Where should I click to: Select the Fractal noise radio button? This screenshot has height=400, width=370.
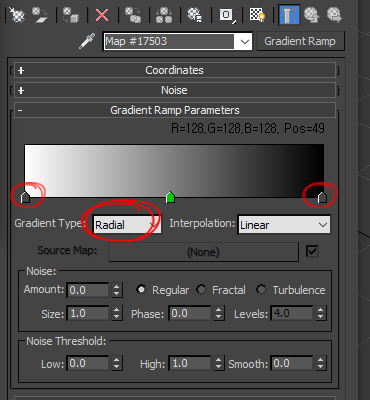pos(201,290)
